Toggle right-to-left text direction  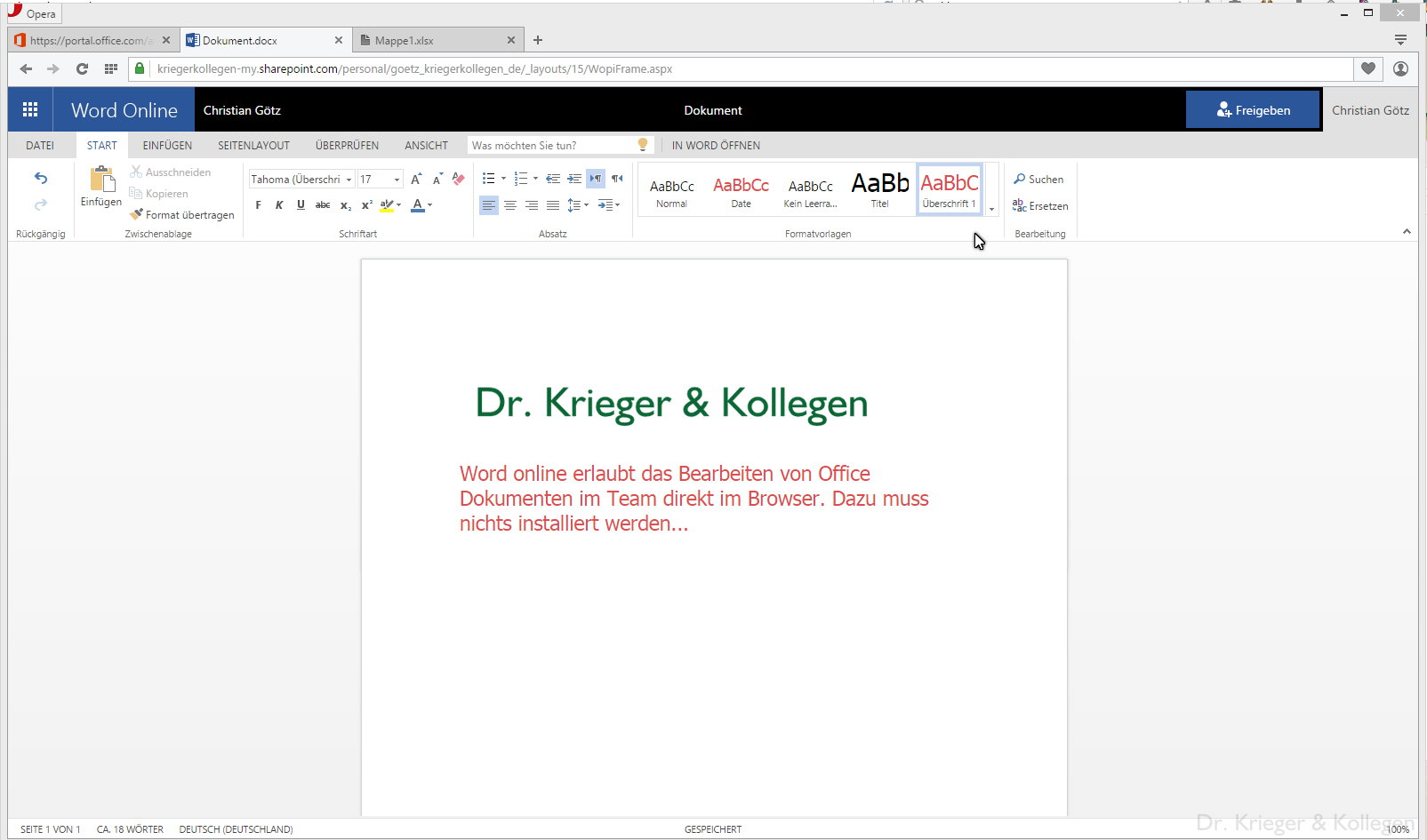(x=617, y=179)
